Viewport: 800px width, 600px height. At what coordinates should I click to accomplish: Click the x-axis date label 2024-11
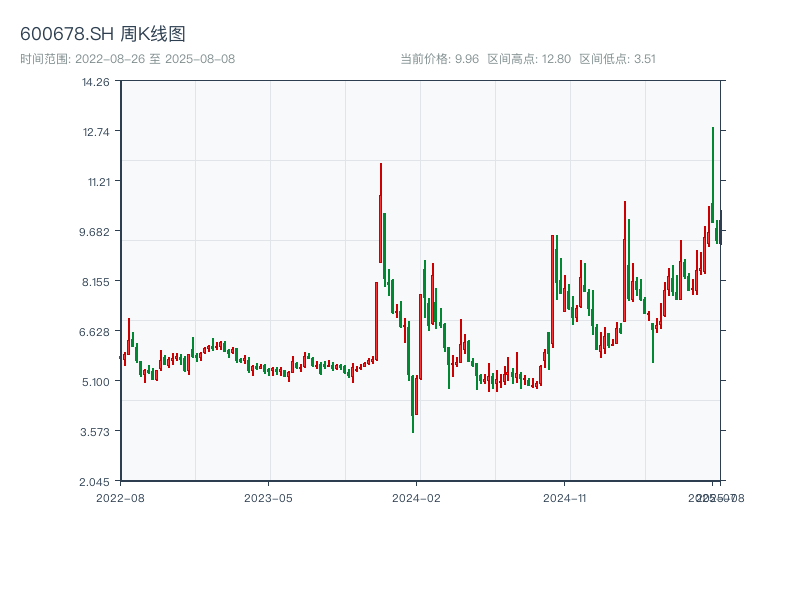pyautogui.click(x=564, y=498)
